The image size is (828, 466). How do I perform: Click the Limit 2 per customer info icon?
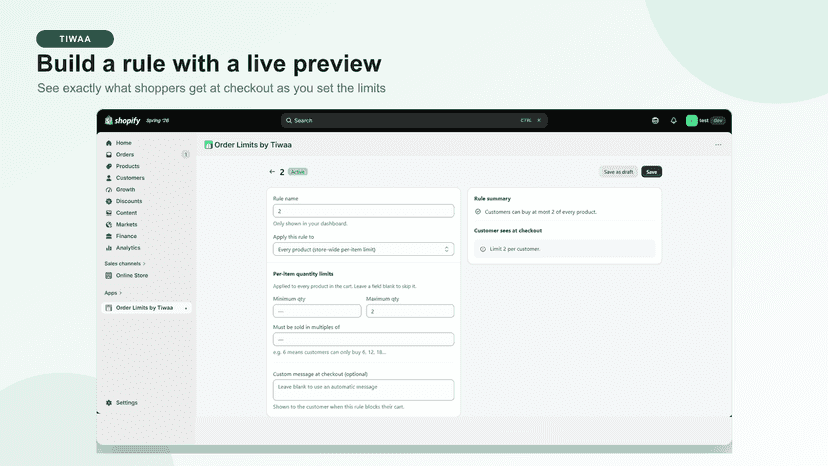click(483, 249)
